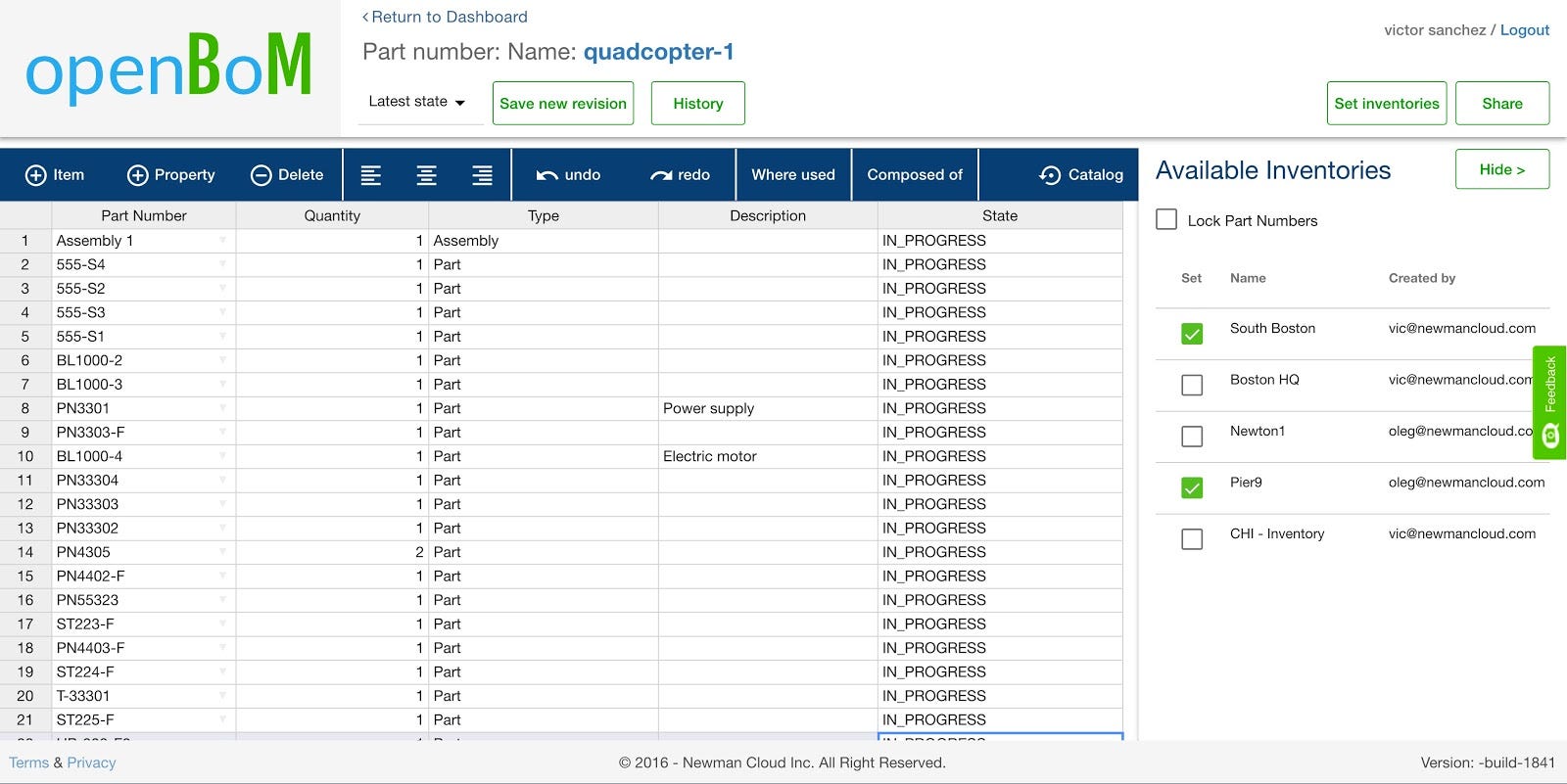
Task: Center align text in the toolbar
Action: coord(427,175)
